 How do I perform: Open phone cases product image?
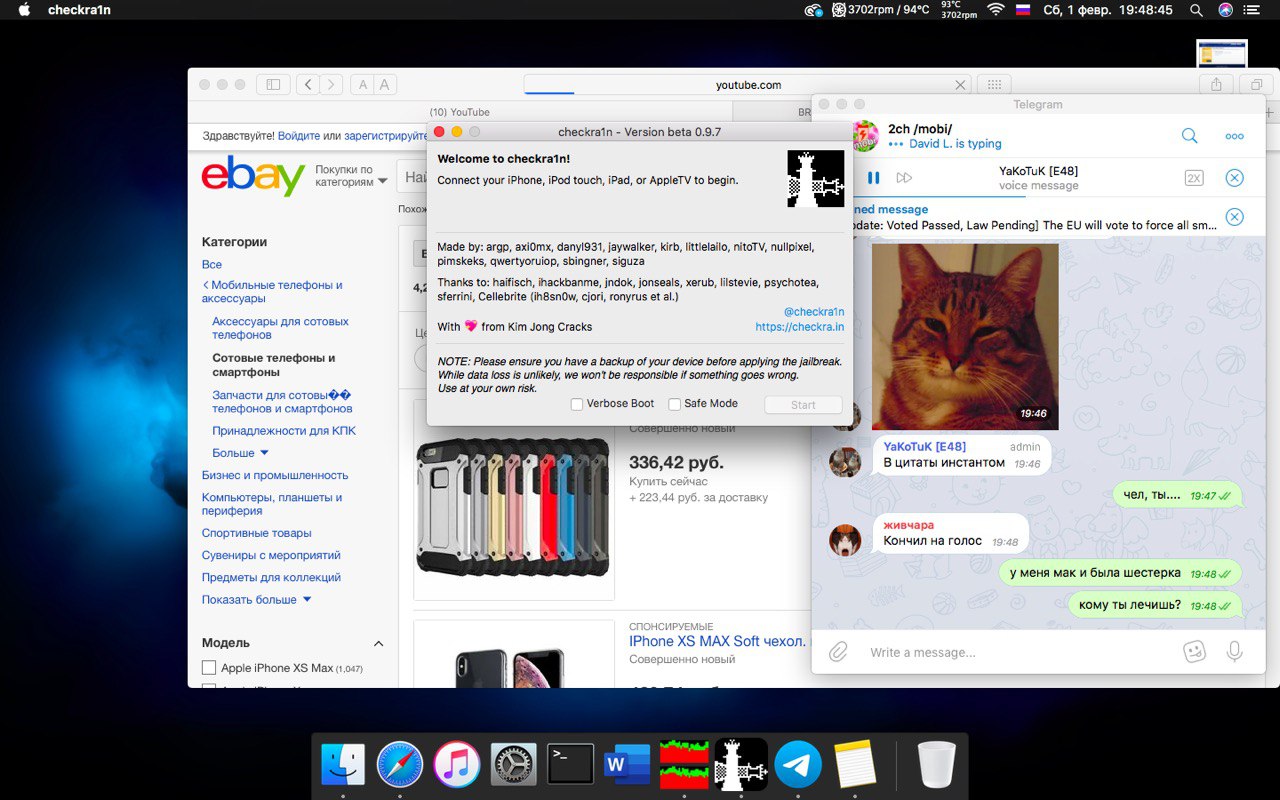514,500
